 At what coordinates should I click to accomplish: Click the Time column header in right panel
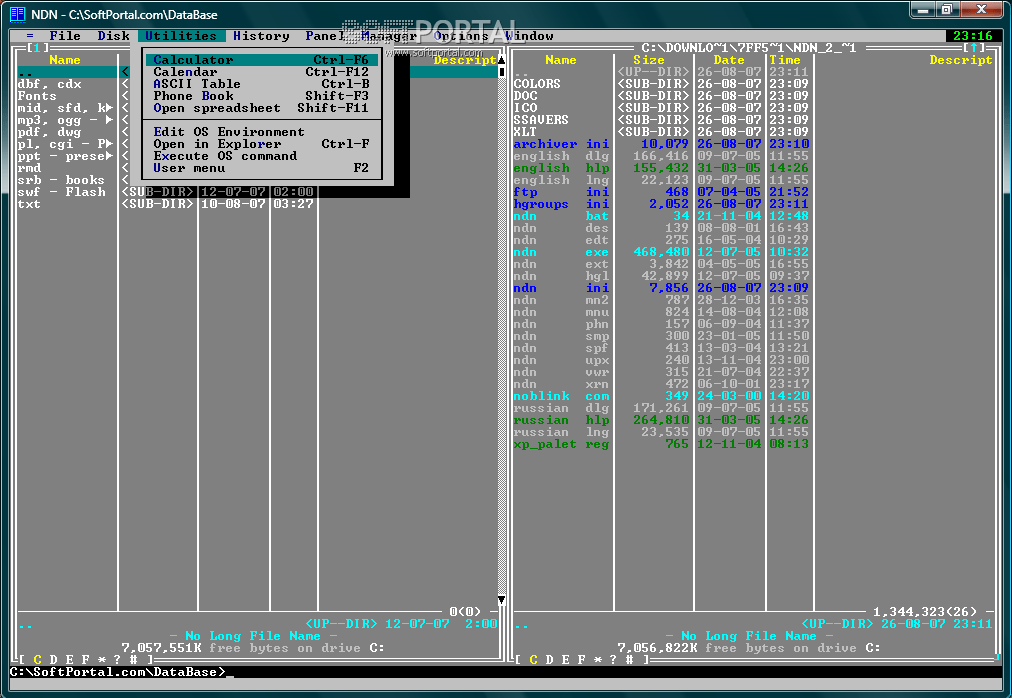785,60
